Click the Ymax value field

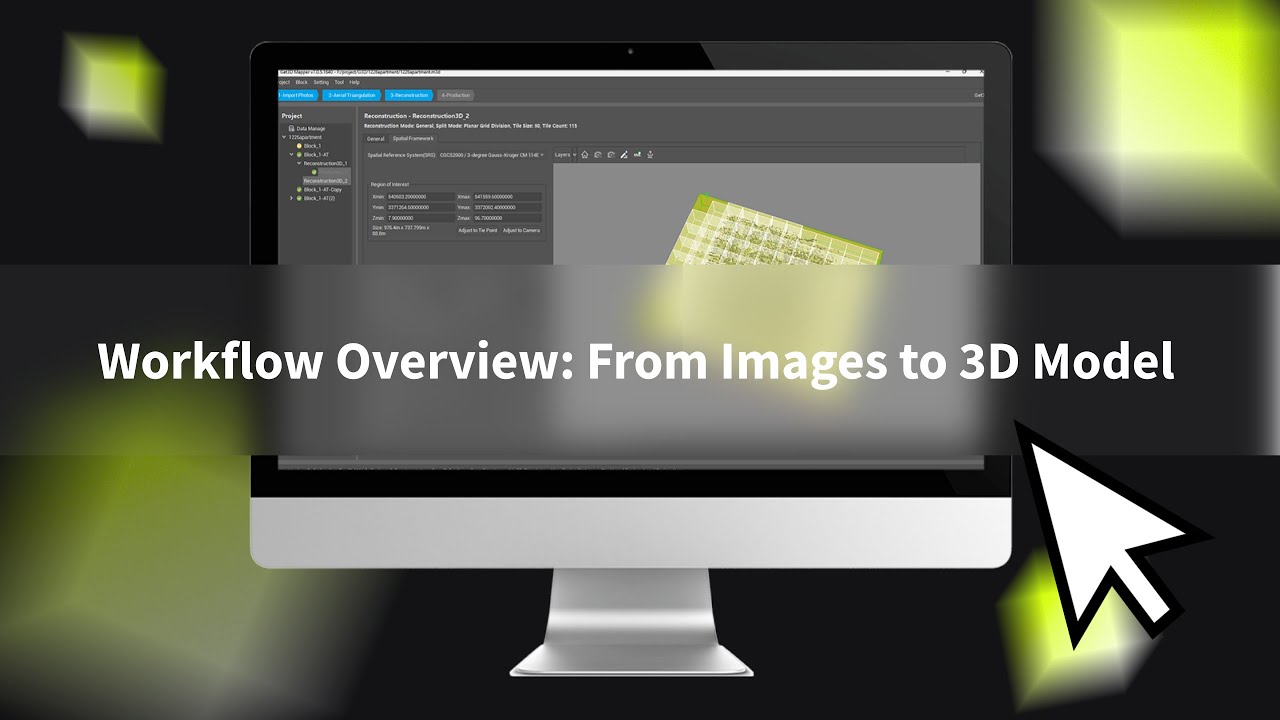pos(507,207)
